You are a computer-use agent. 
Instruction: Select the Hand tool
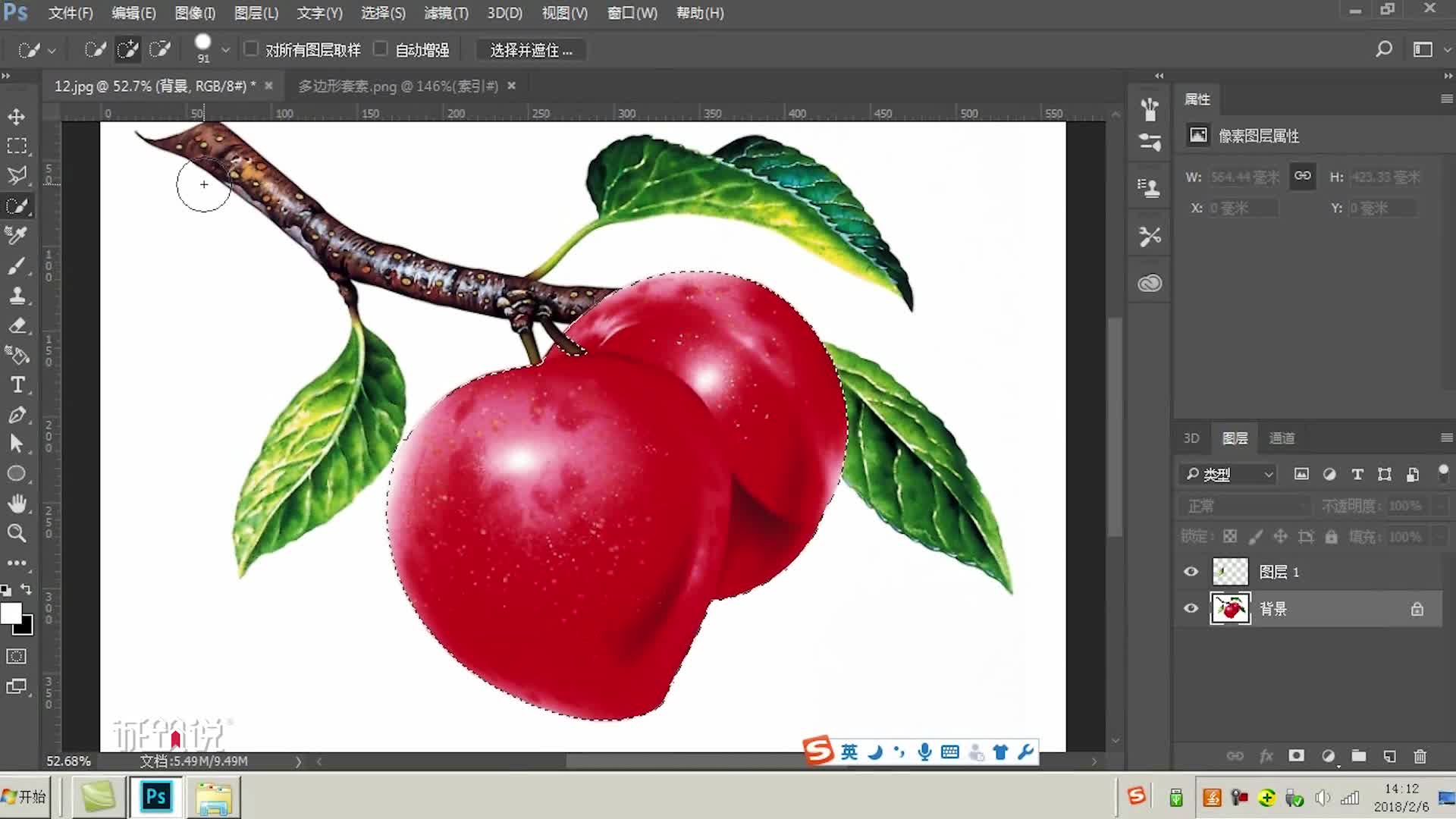(x=17, y=503)
